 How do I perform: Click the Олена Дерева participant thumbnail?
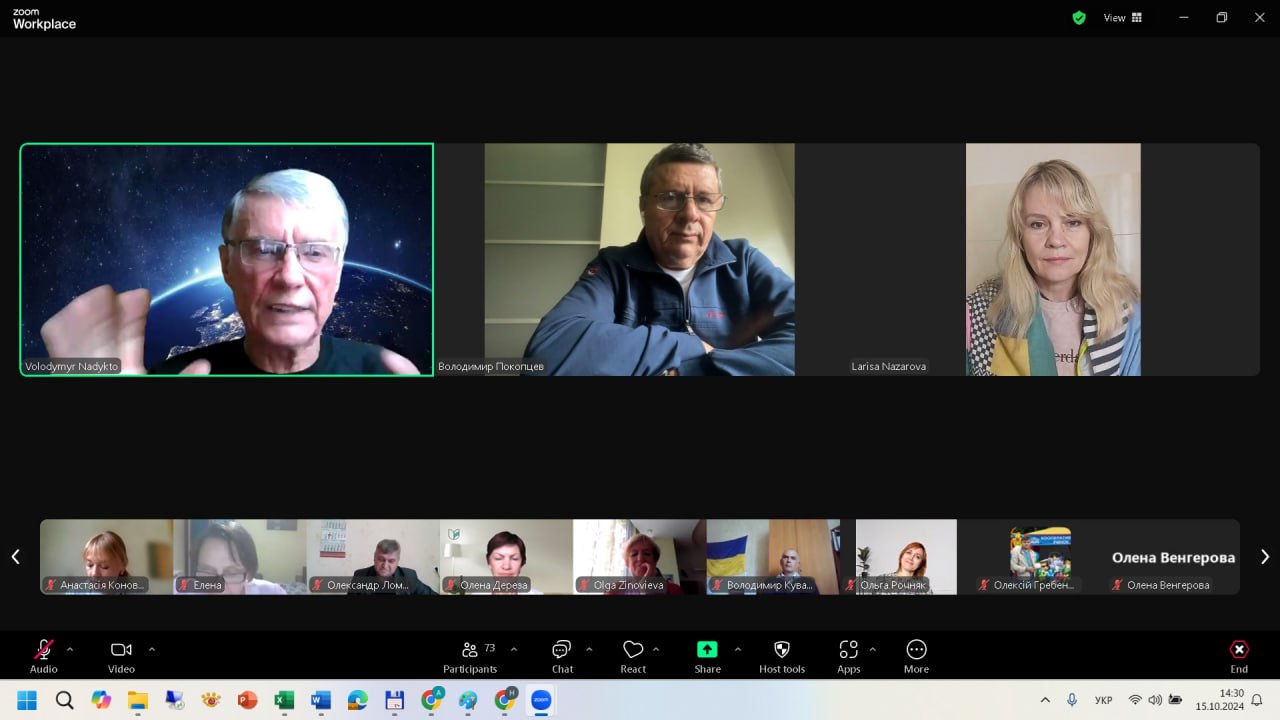click(506, 557)
